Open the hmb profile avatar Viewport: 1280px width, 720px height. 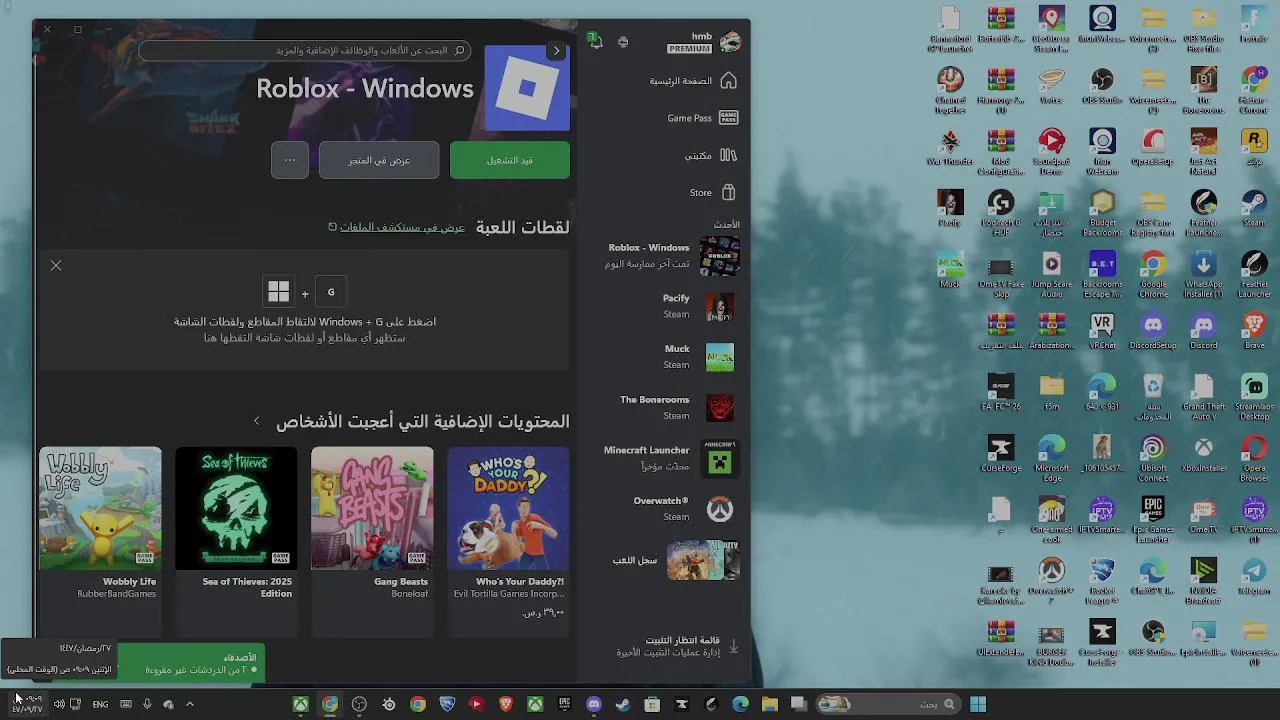[x=731, y=42]
